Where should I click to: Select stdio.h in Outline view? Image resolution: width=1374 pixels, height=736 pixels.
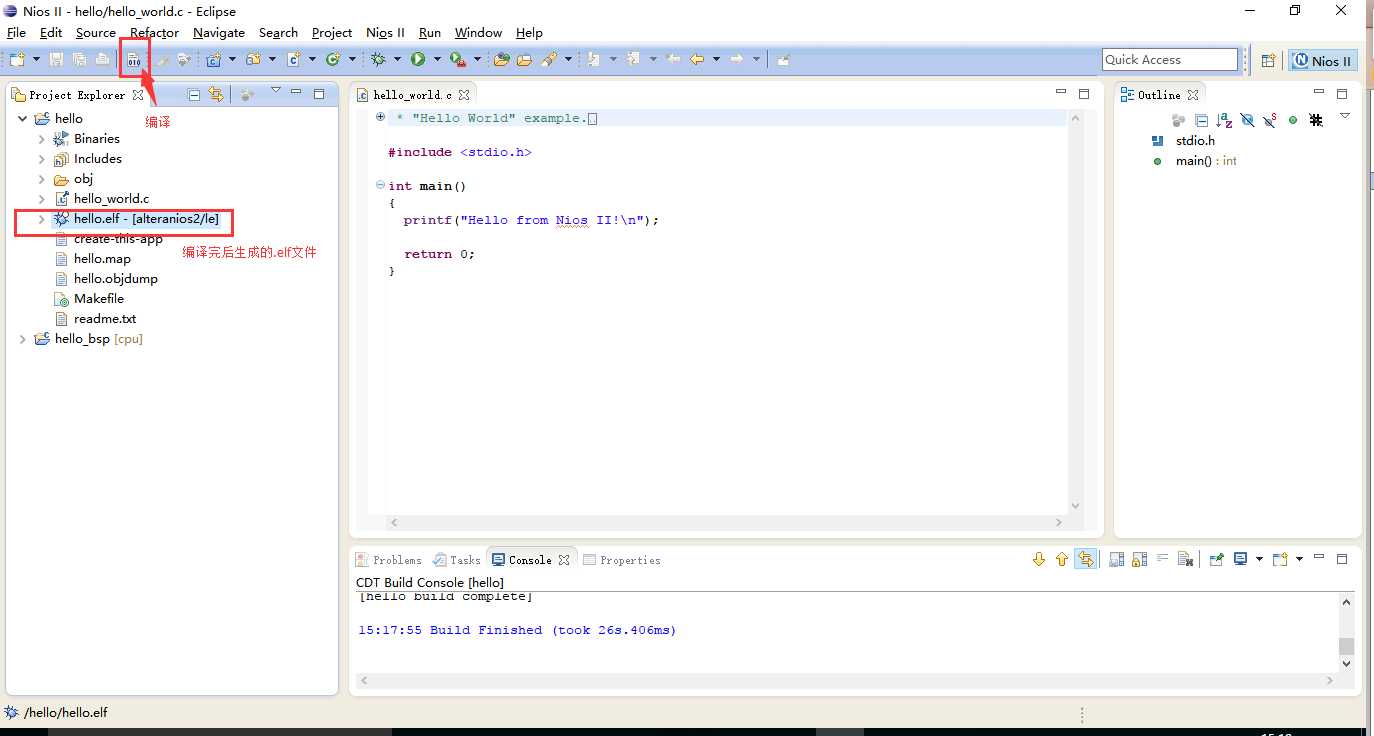pos(1195,141)
